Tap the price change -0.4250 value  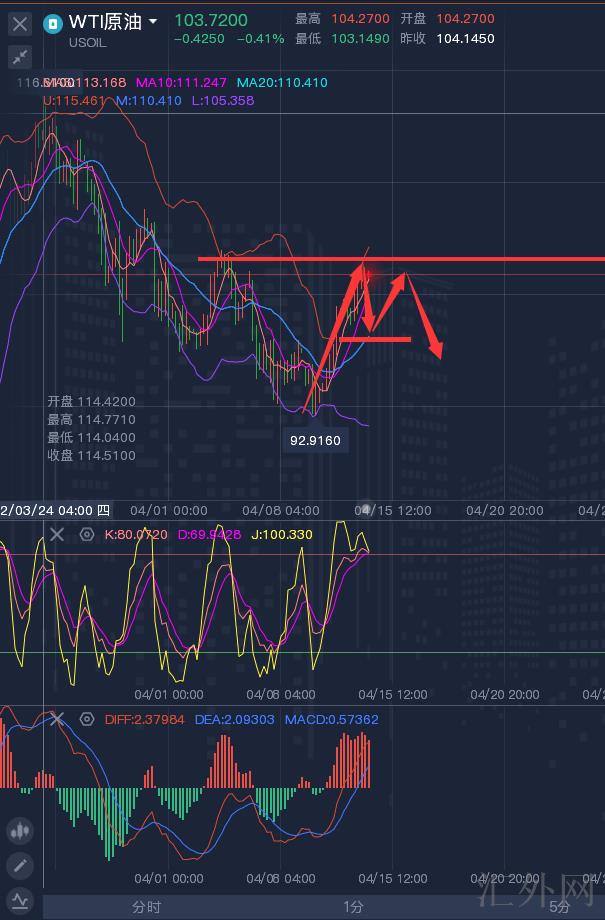click(200, 39)
